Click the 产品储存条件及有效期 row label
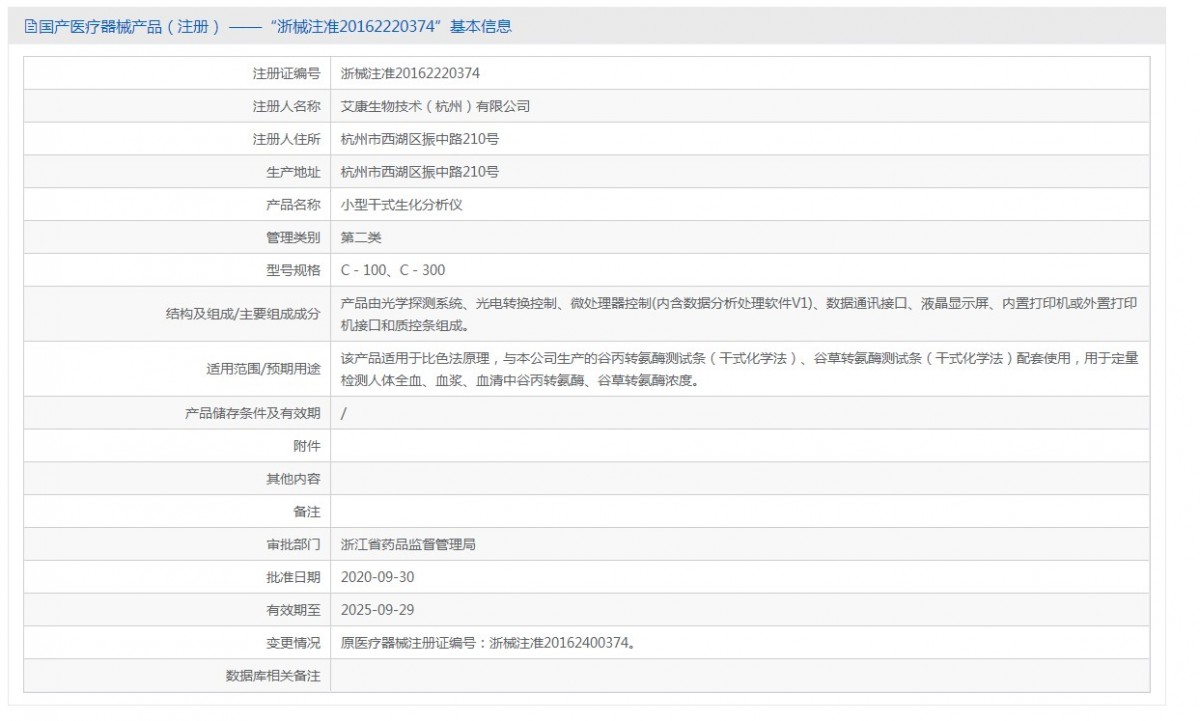Viewport: 1200px width, 721px height. (x=252, y=413)
